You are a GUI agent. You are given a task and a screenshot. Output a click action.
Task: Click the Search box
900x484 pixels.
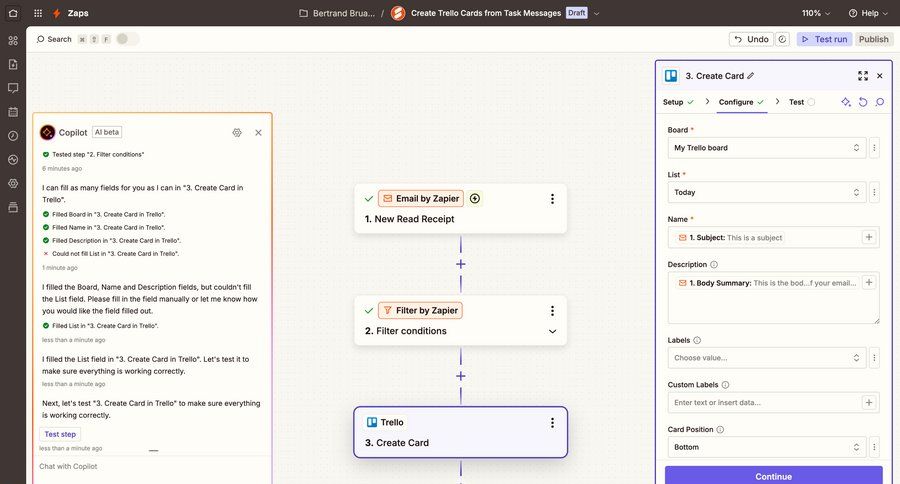click(54, 39)
